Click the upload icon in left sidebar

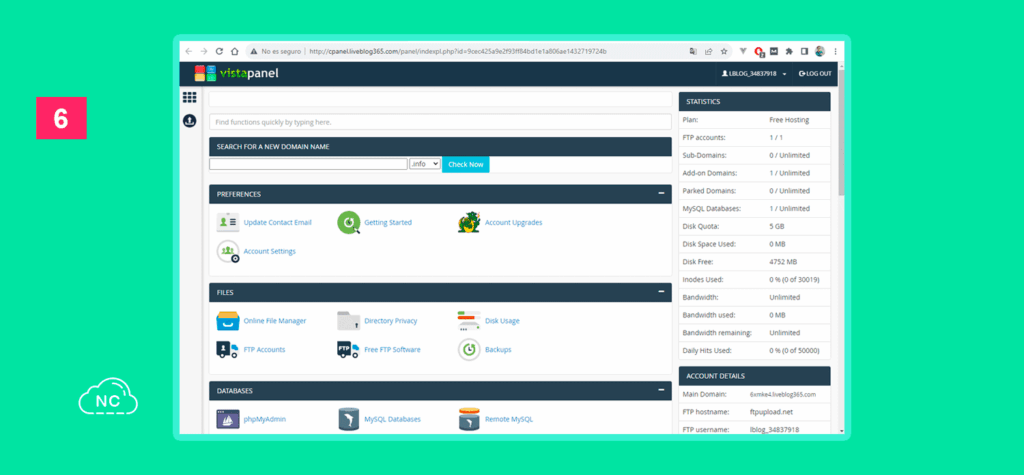pos(189,121)
